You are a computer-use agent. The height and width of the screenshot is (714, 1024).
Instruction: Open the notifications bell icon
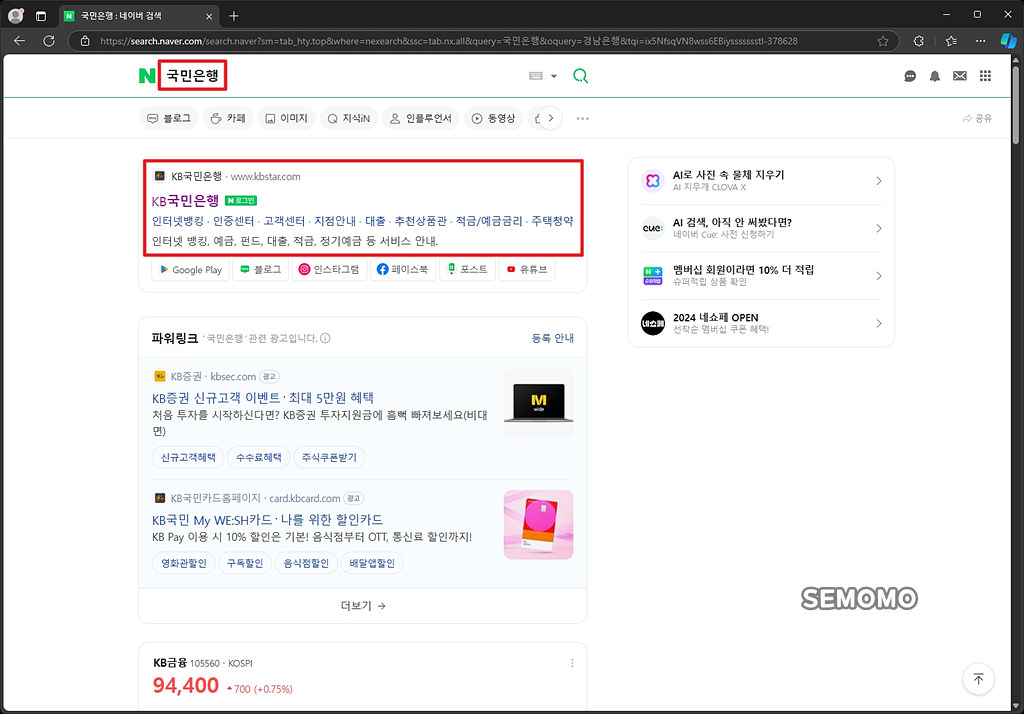935,76
